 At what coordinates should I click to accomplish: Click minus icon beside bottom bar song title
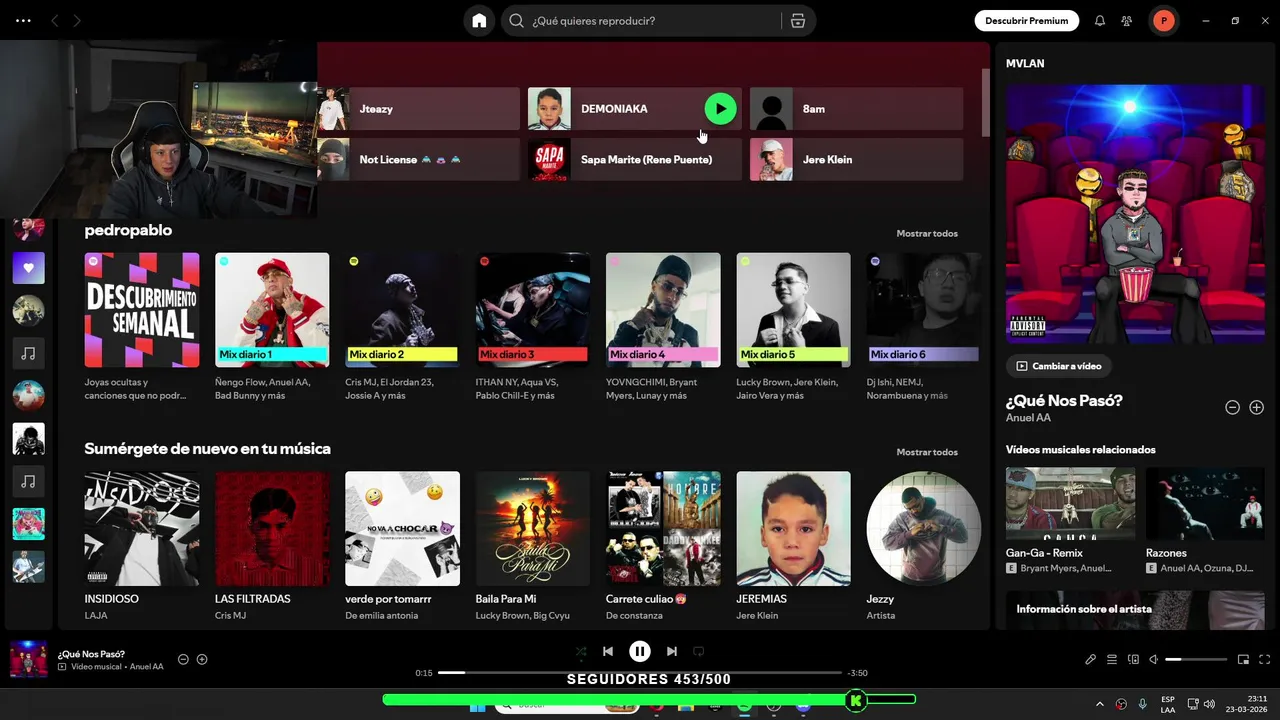tap(183, 659)
